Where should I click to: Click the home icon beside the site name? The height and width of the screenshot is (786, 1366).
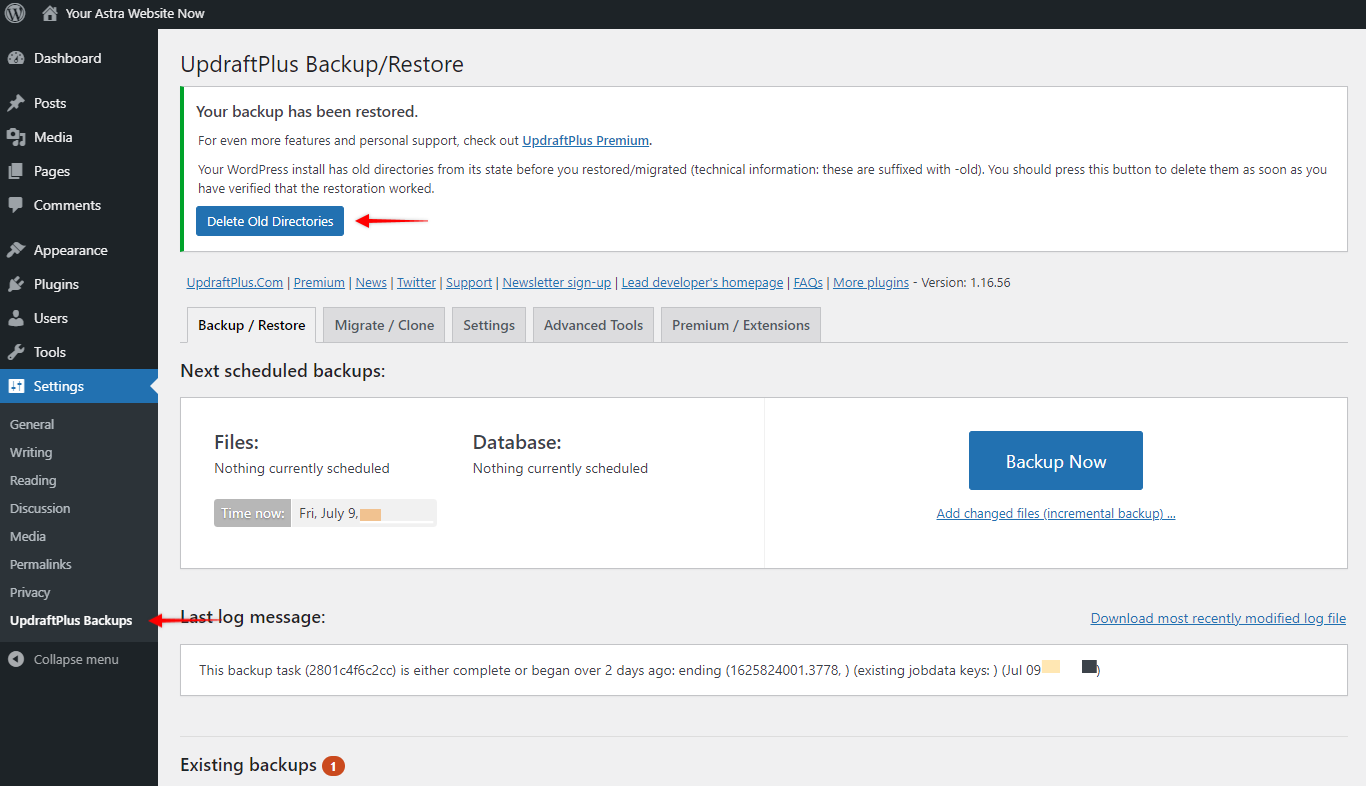point(50,13)
